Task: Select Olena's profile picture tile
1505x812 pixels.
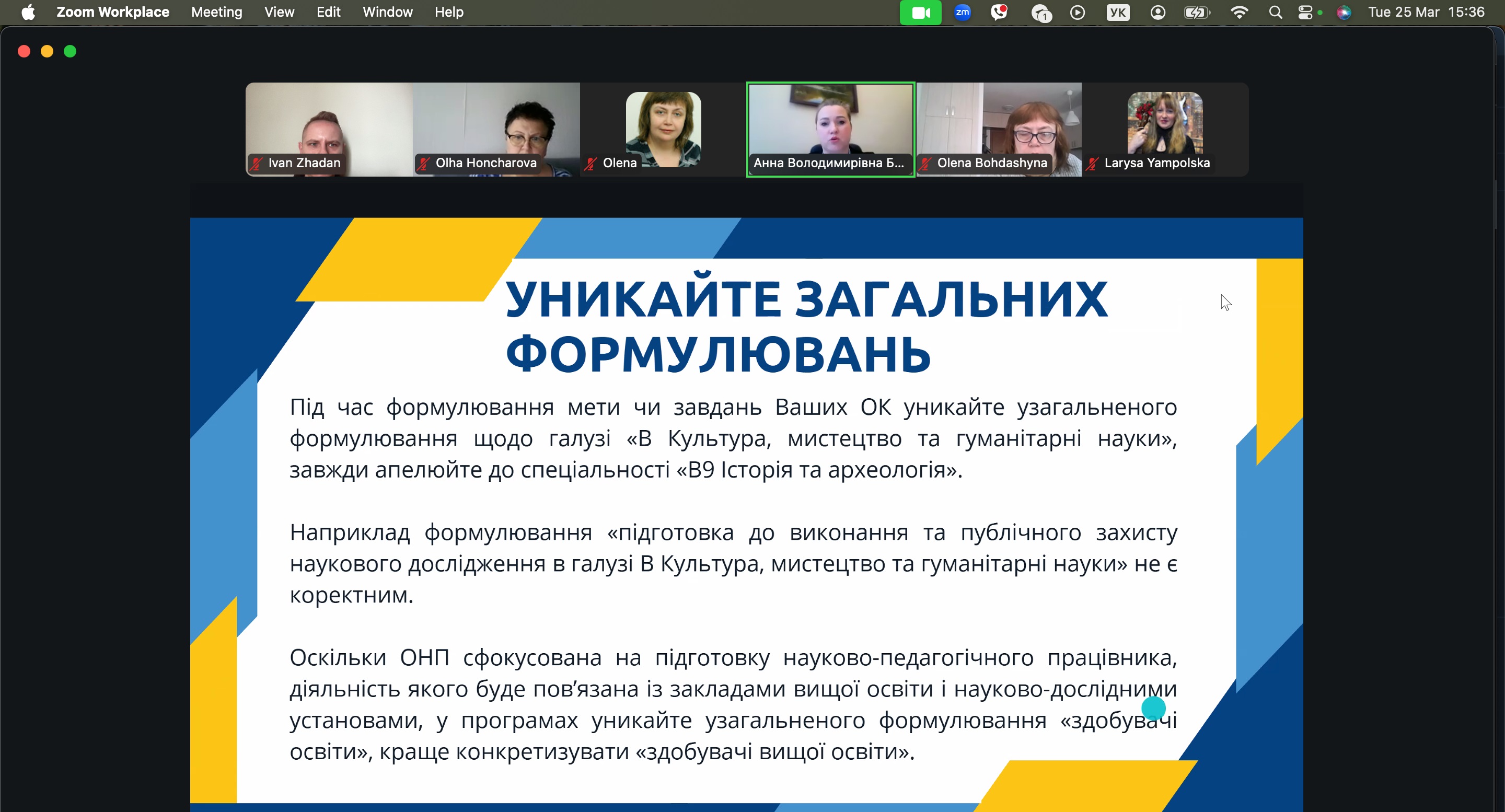Action: 663,129
